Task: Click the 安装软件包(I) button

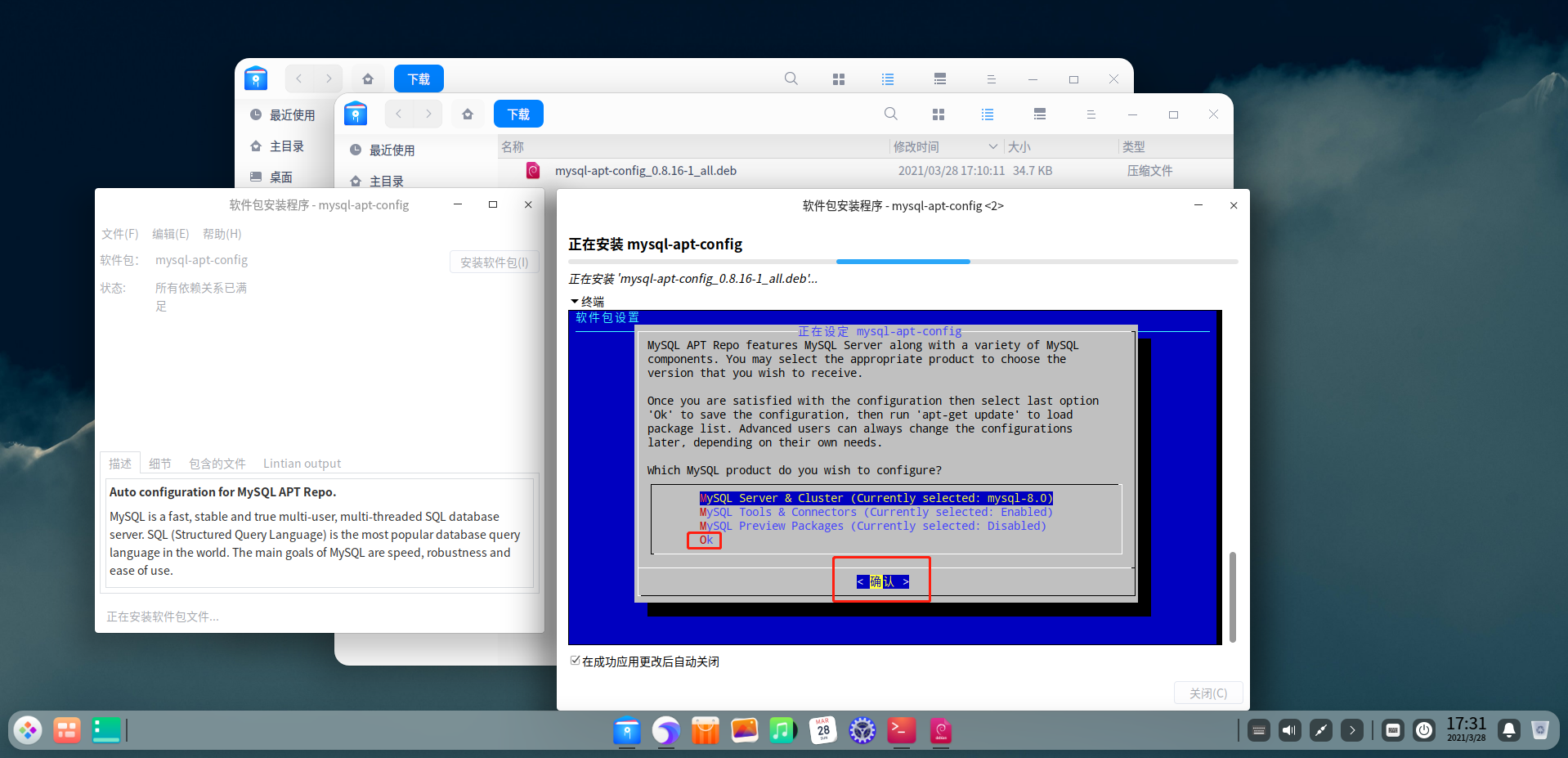Action: pos(495,262)
